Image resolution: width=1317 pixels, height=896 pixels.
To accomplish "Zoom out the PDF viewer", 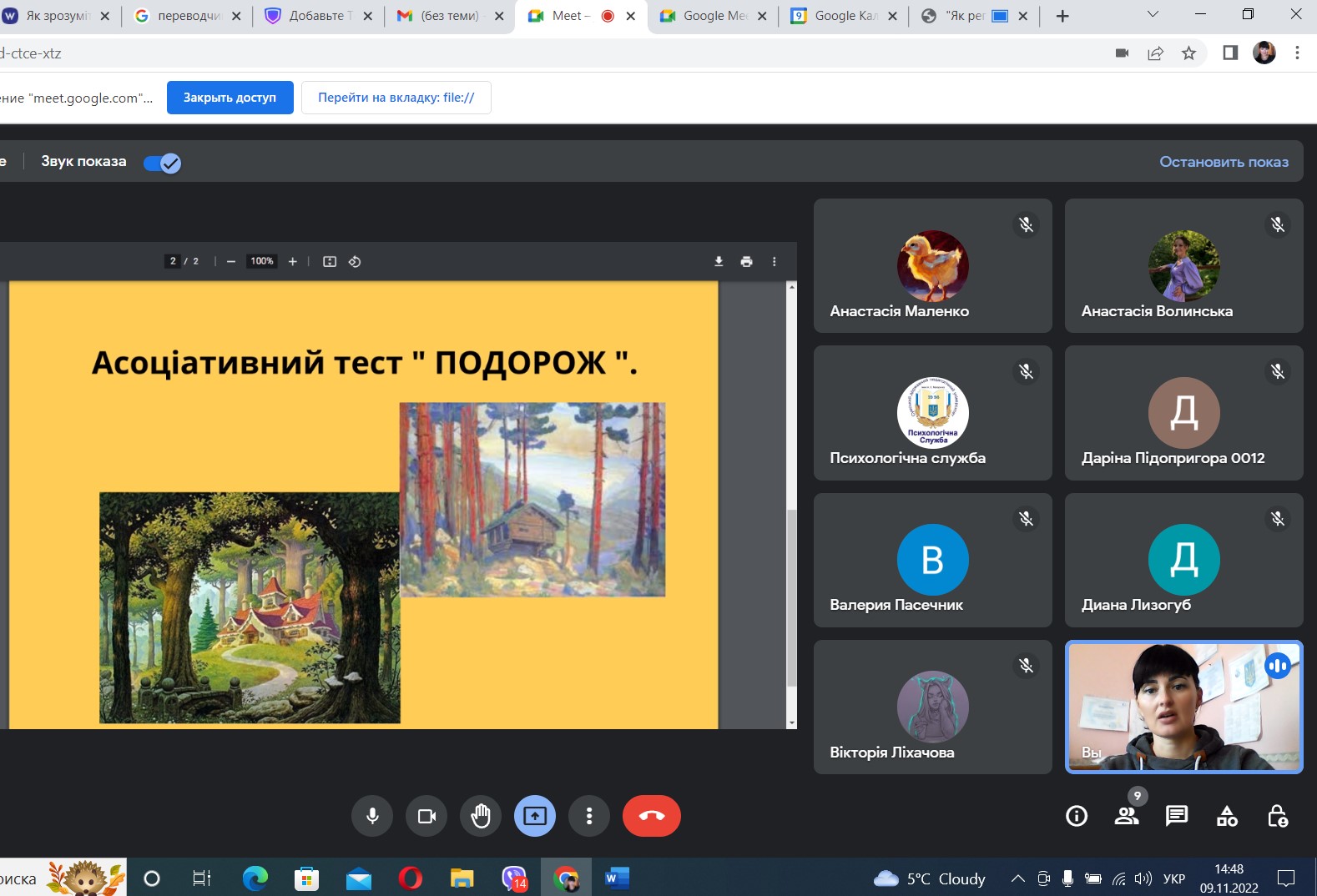I will tap(231, 262).
